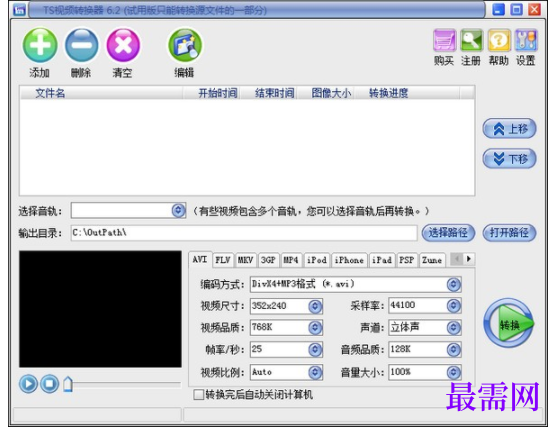The height and width of the screenshot is (428, 558).
Task: Open the audio channel 立体声 dropdown
Action: pos(453,328)
